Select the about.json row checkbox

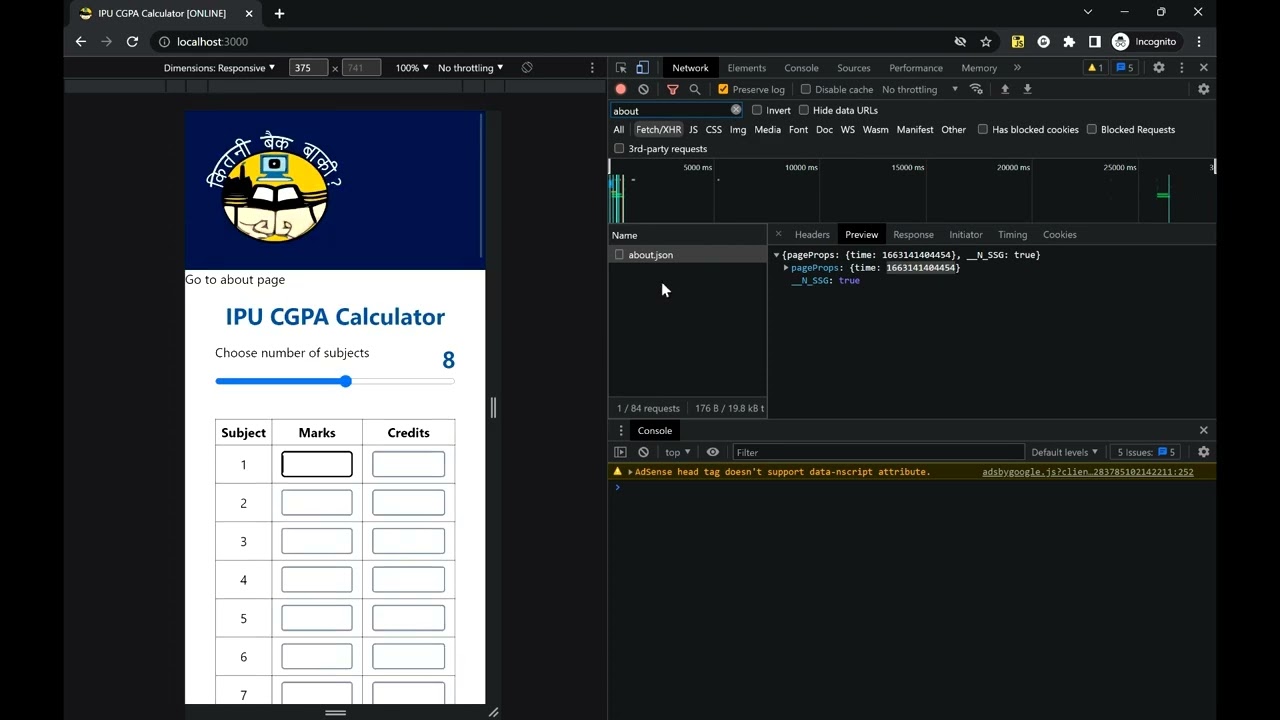[x=619, y=255]
